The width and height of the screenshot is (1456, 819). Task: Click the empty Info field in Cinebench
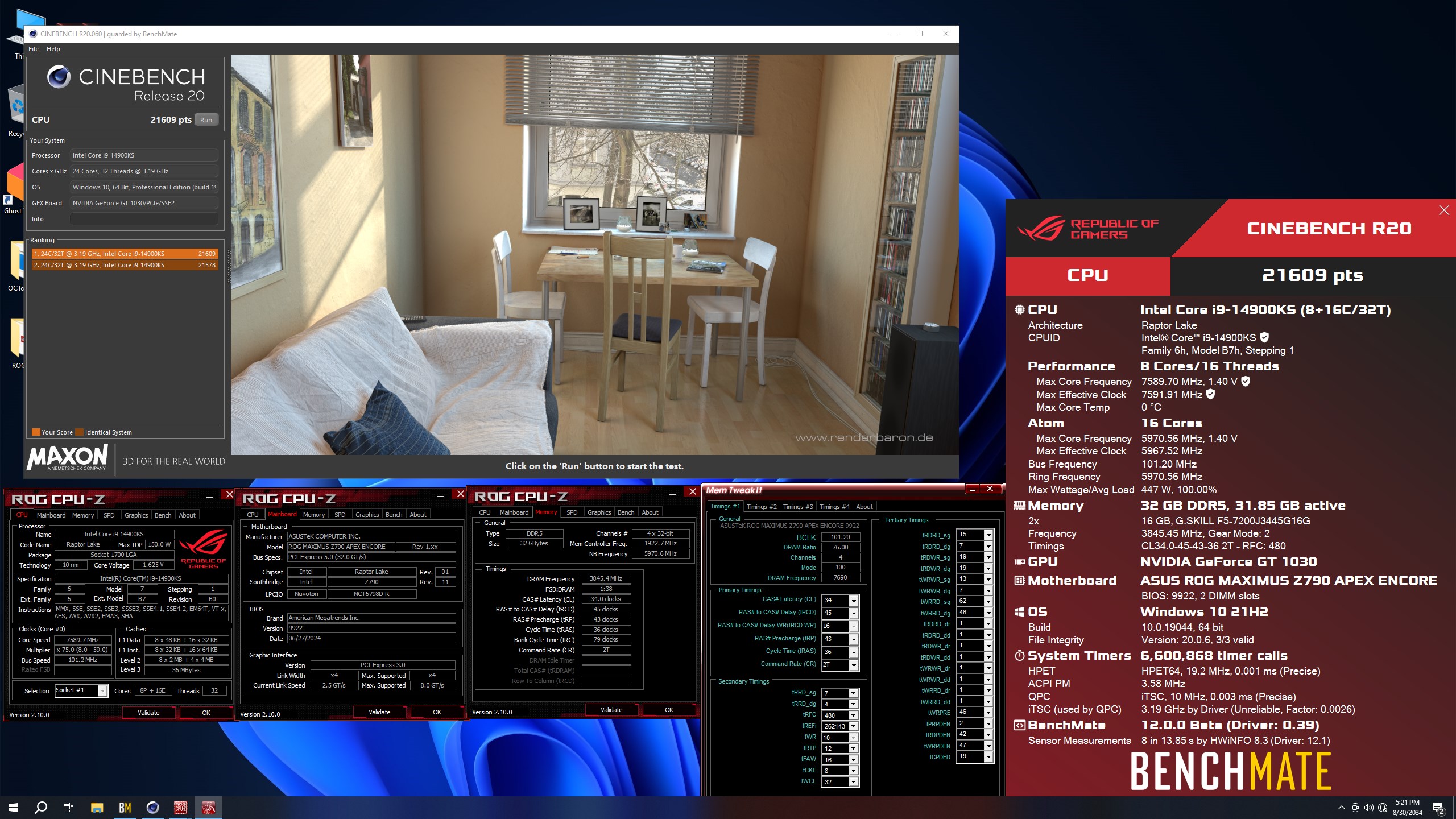[144, 219]
